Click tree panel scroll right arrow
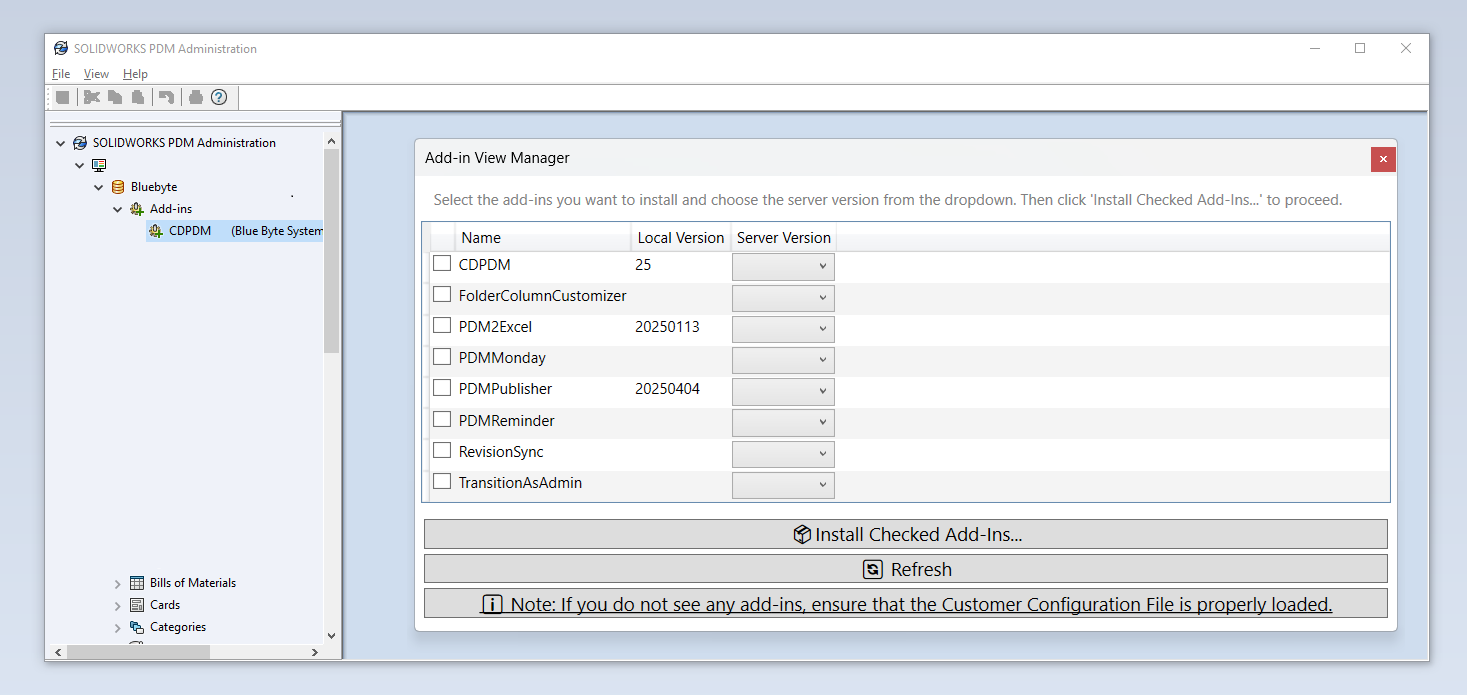Screen dimensions: 1467x695 tap(314, 652)
